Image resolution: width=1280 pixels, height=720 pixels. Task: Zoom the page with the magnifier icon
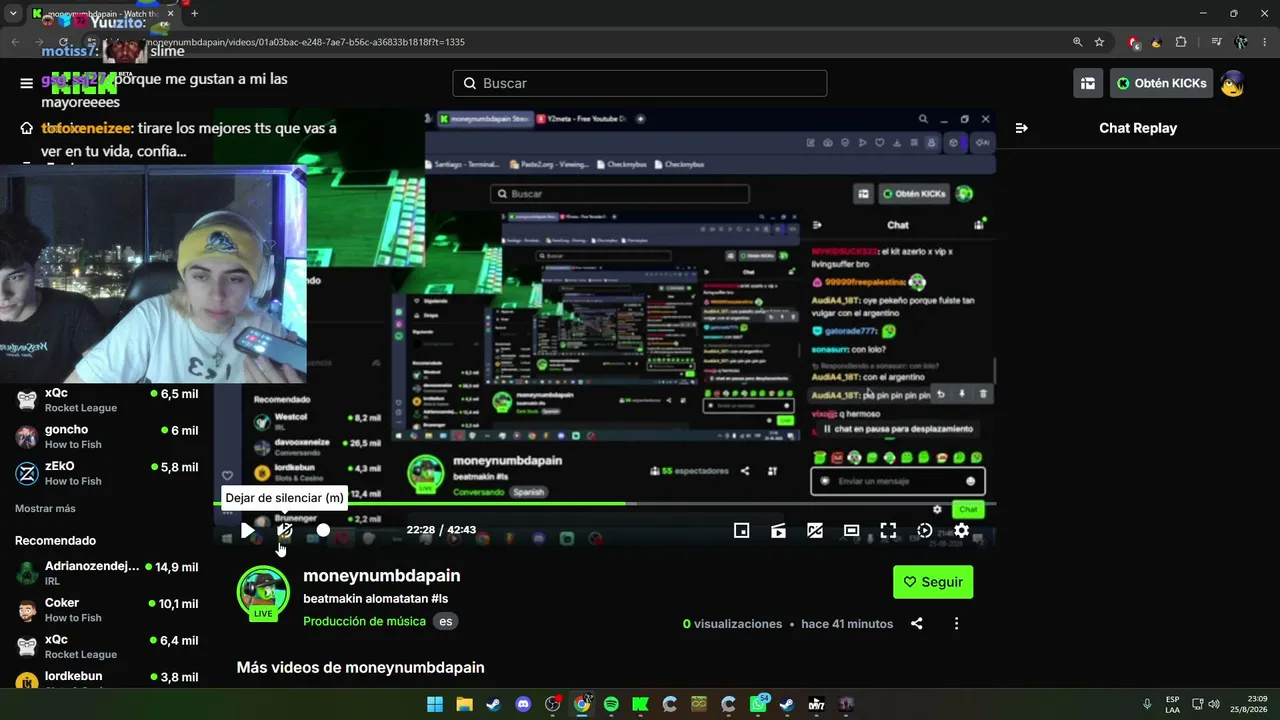1077,42
